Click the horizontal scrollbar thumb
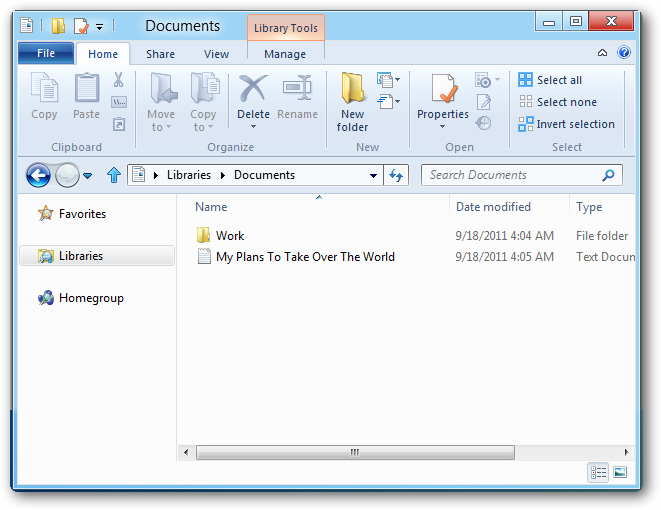The image size is (661, 510). 355,452
